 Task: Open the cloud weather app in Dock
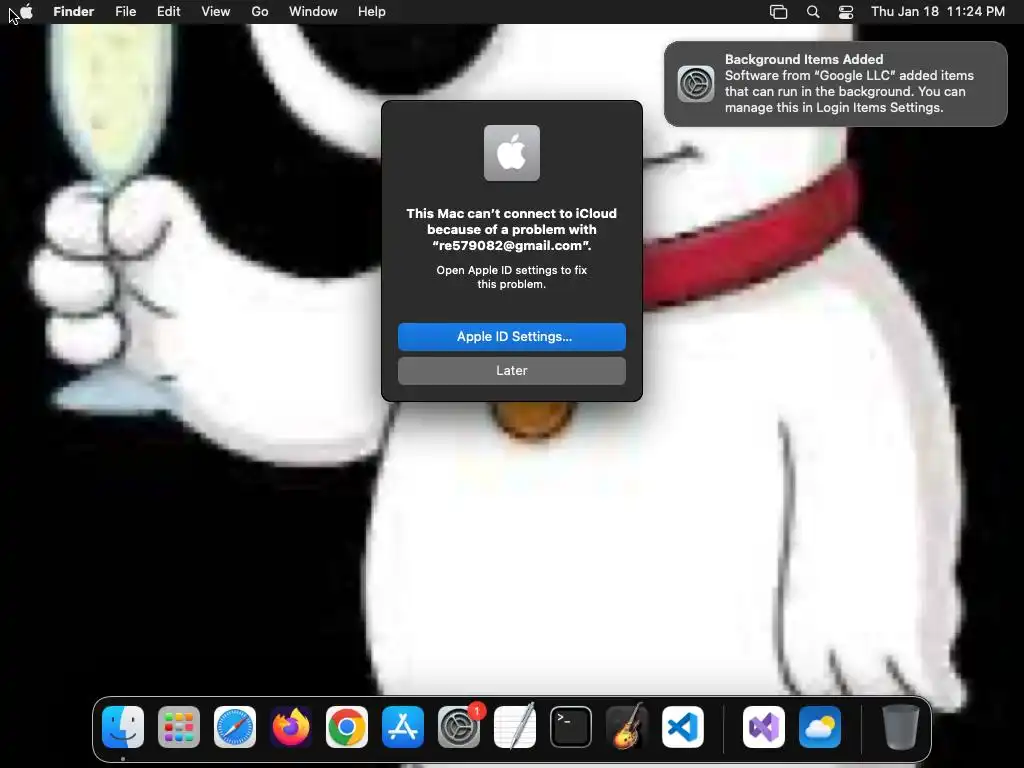[x=820, y=727]
